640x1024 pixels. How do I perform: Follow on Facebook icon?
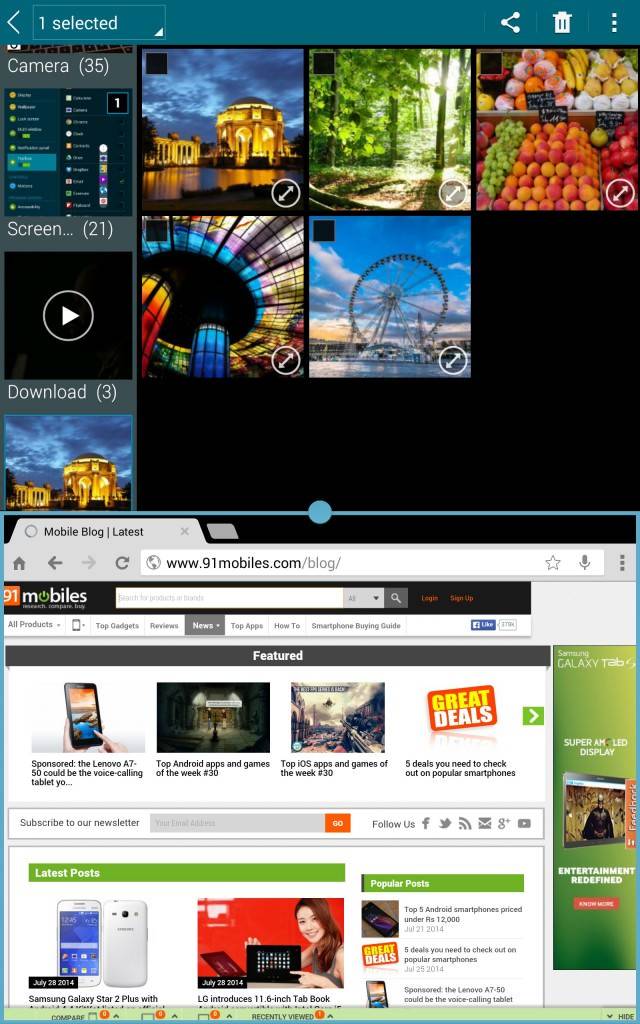(426, 824)
